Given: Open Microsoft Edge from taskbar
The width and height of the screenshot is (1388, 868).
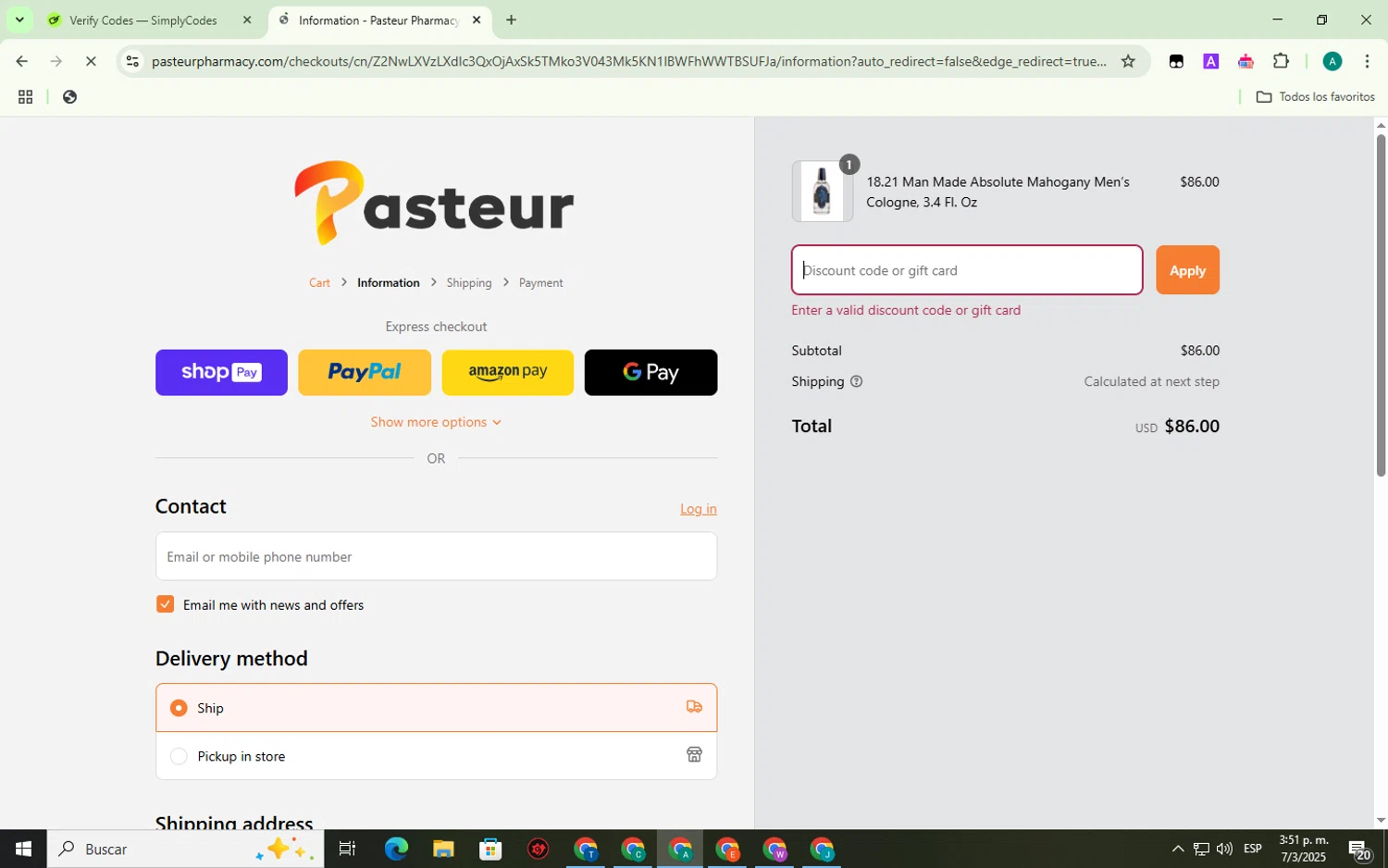Looking at the screenshot, I should (396, 849).
